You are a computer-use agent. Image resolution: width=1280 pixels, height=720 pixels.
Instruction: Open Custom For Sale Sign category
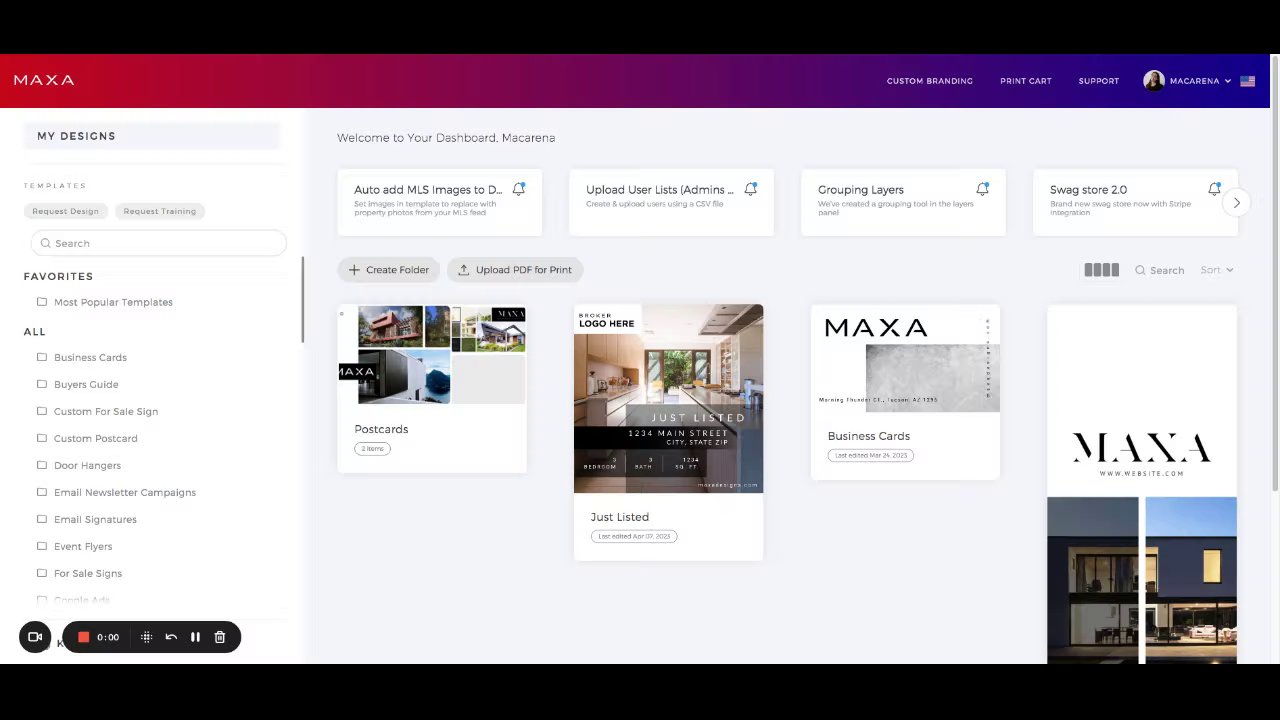pyautogui.click(x=106, y=411)
